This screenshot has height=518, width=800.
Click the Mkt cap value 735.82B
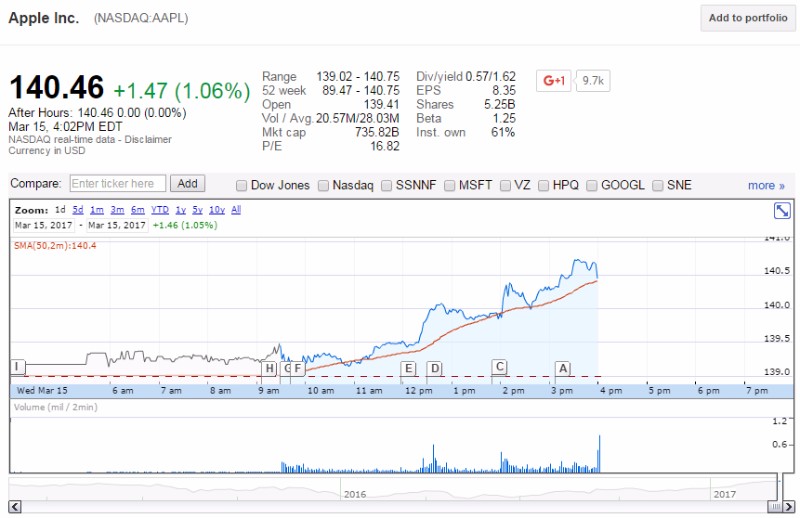(377, 132)
